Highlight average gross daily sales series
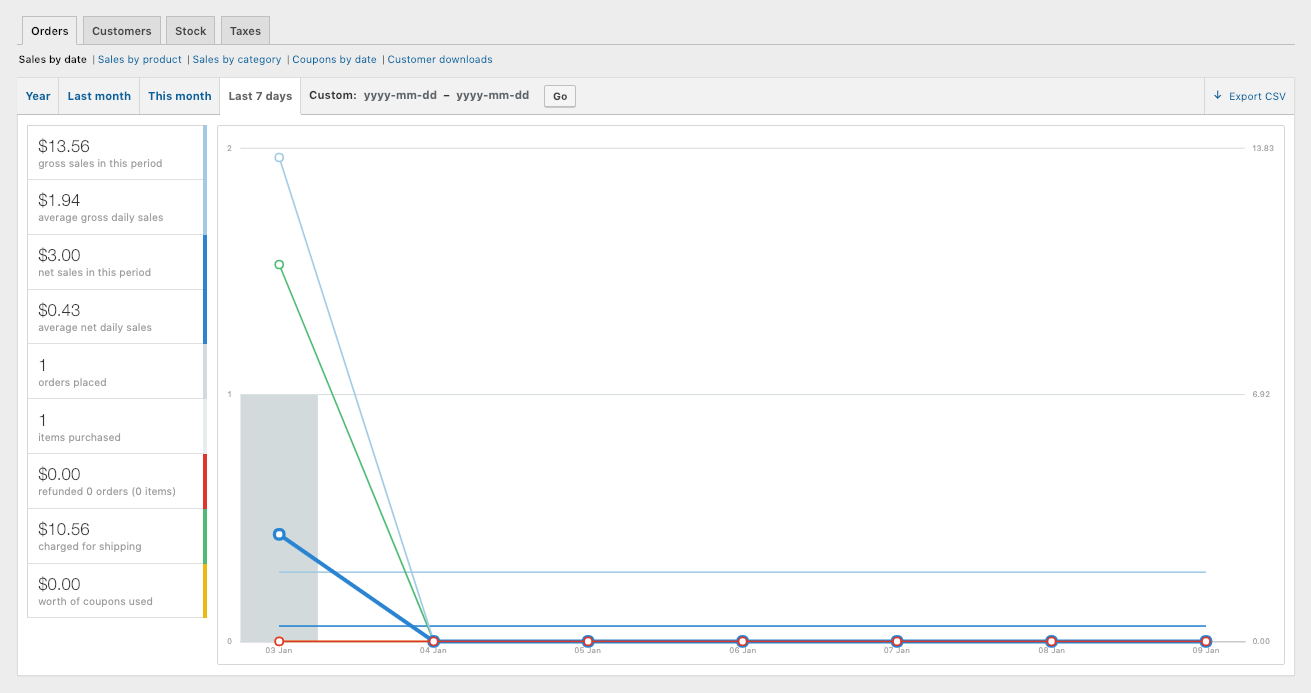Screen dimensions: 1311x693 click(116, 207)
